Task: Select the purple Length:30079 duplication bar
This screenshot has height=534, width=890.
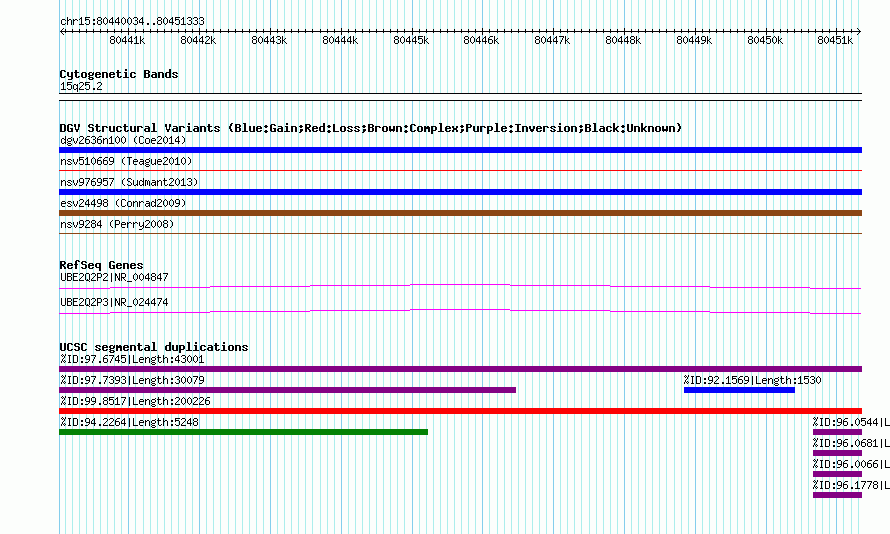Action: (287, 390)
